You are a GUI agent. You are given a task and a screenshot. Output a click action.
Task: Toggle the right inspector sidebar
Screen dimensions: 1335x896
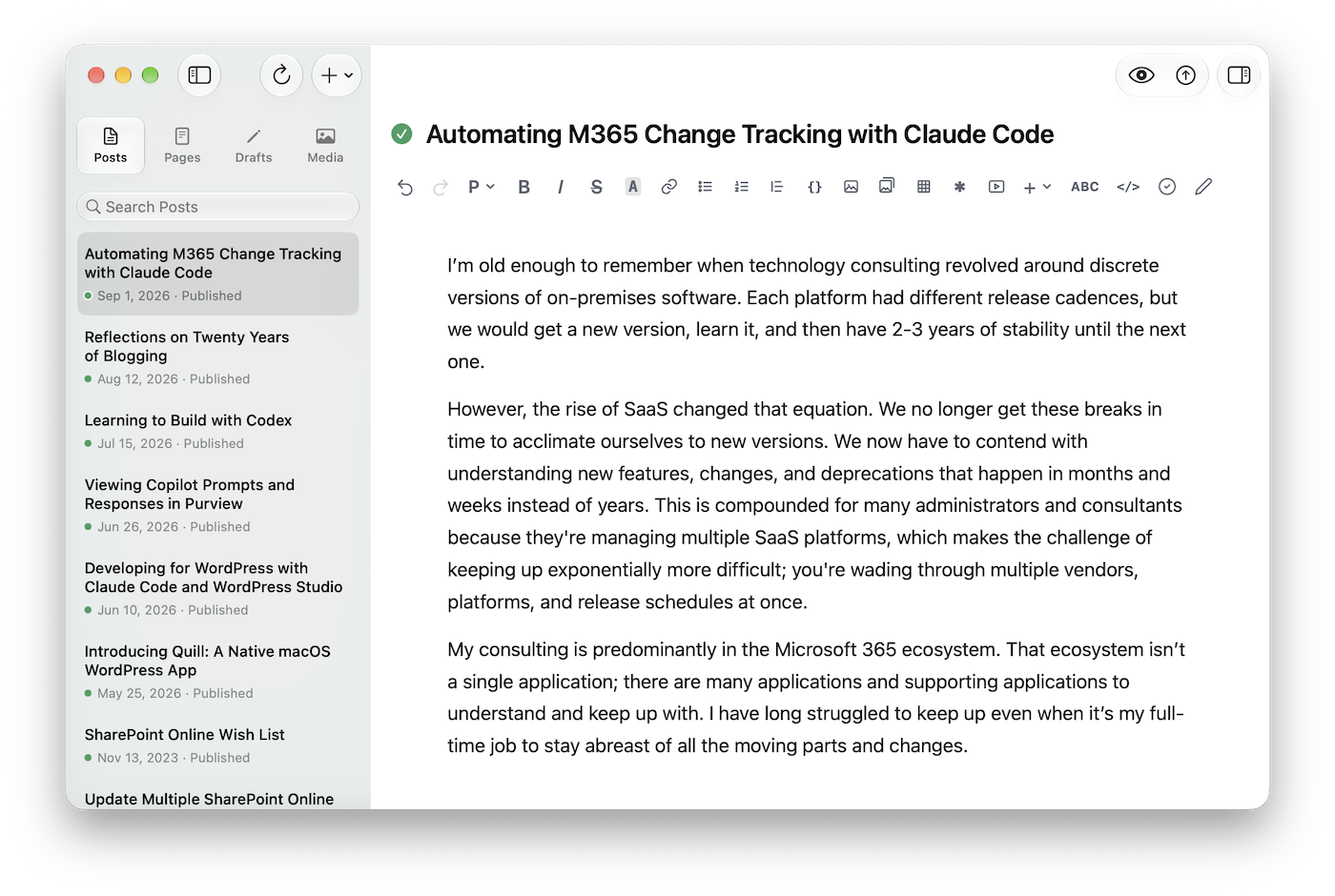[1239, 75]
